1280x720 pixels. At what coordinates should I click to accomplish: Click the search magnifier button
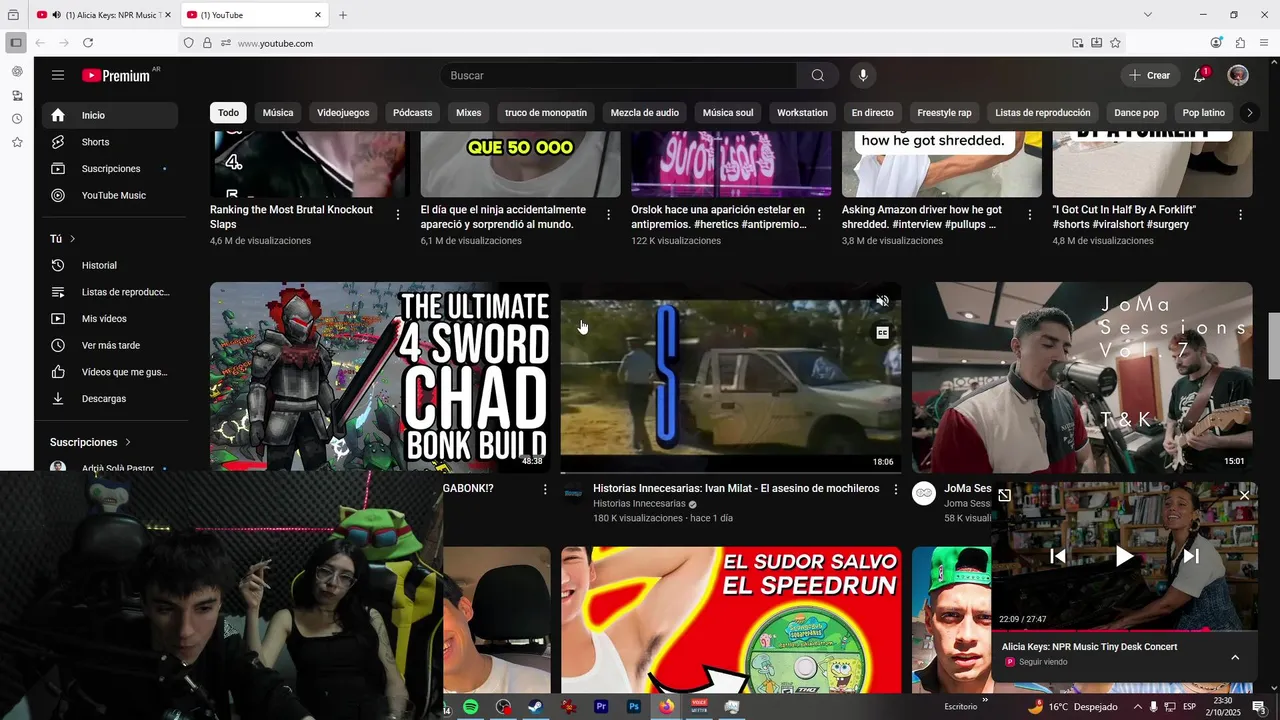[818, 75]
